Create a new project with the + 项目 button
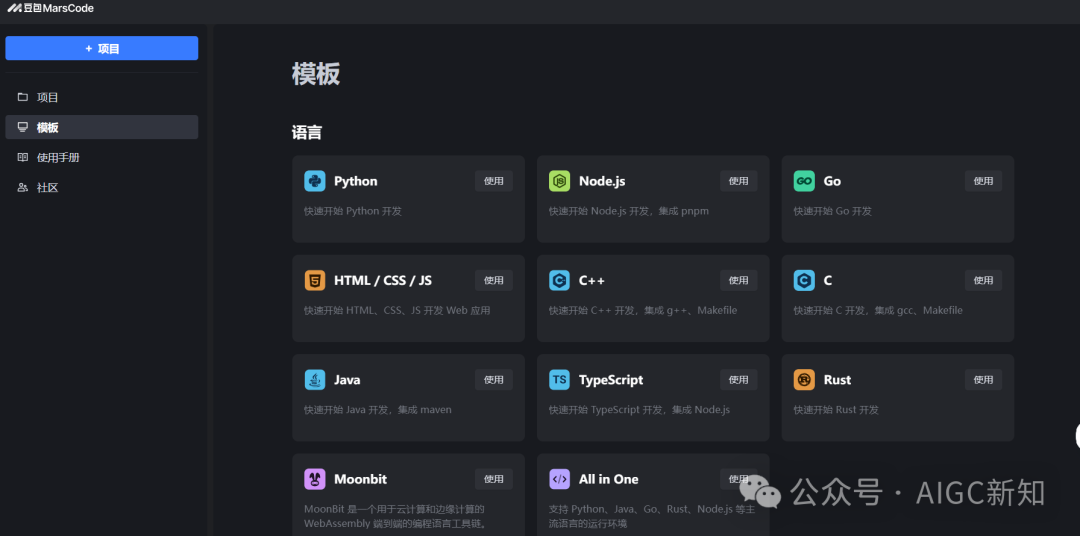The height and width of the screenshot is (536, 1080). point(102,48)
